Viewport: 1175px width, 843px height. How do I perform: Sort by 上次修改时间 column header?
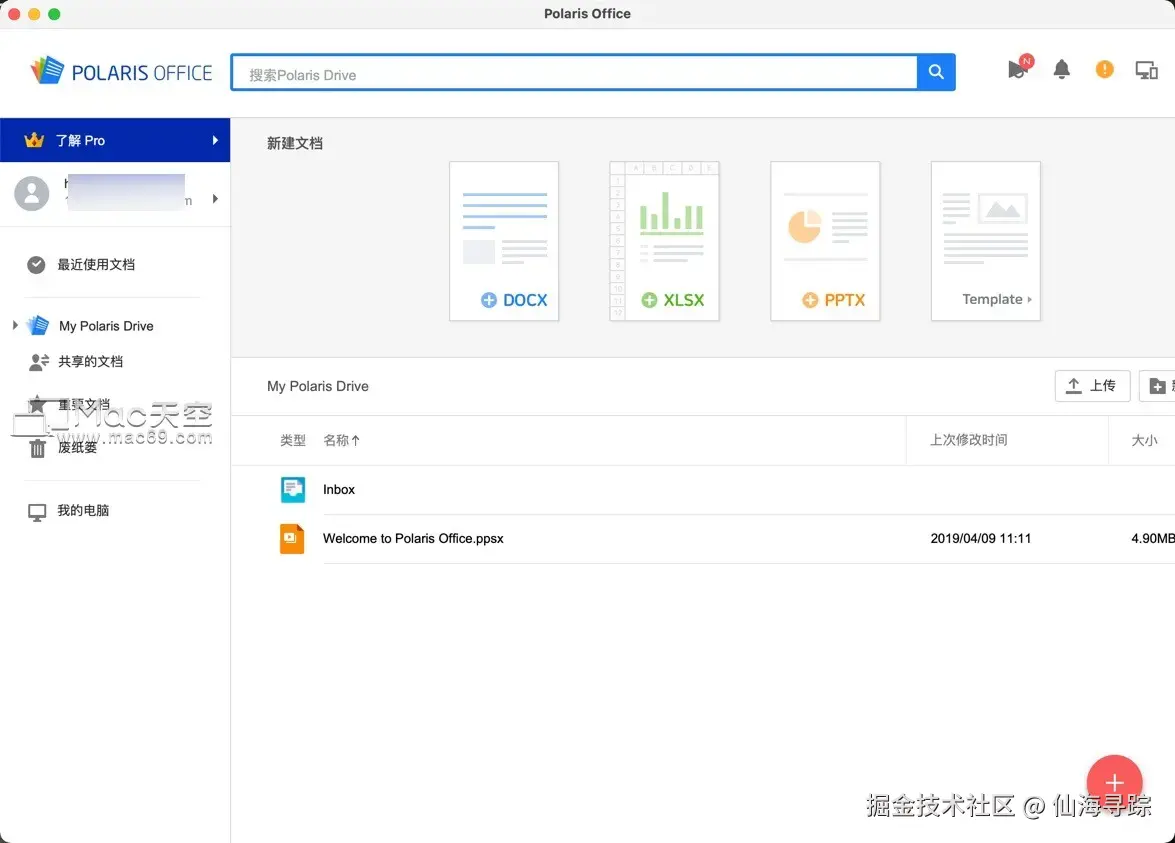[968, 440]
